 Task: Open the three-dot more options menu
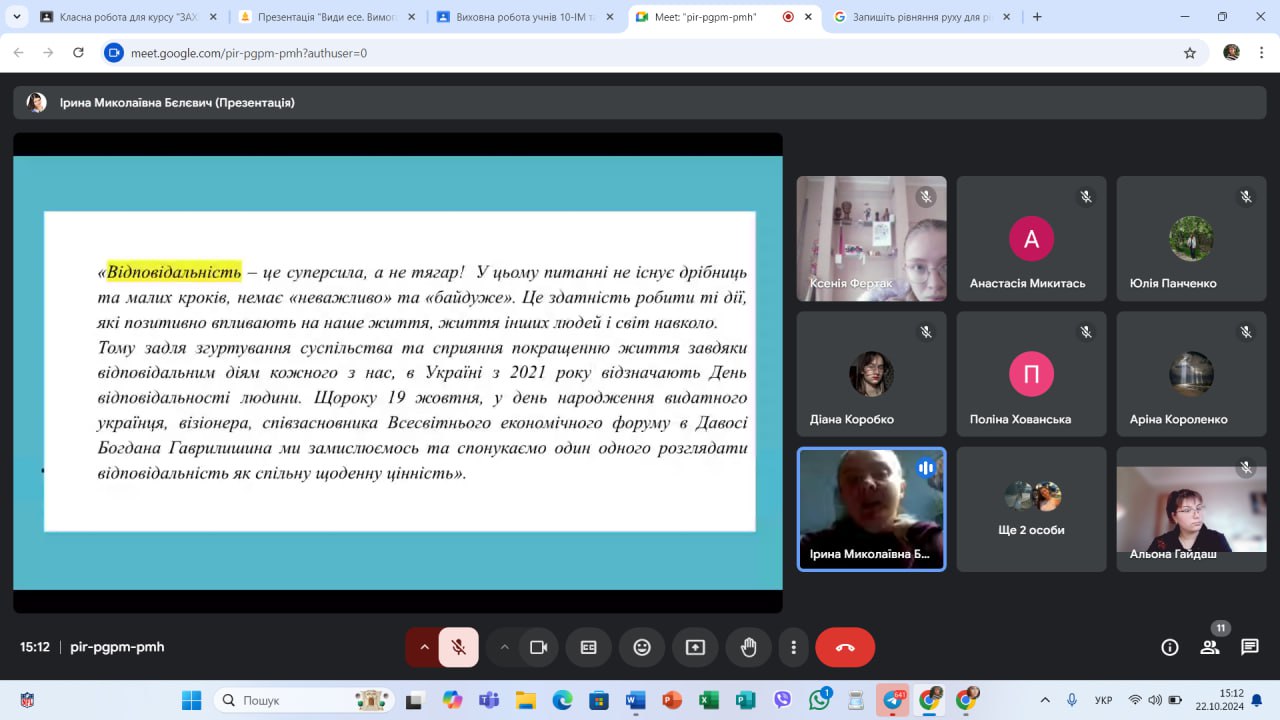(793, 647)
